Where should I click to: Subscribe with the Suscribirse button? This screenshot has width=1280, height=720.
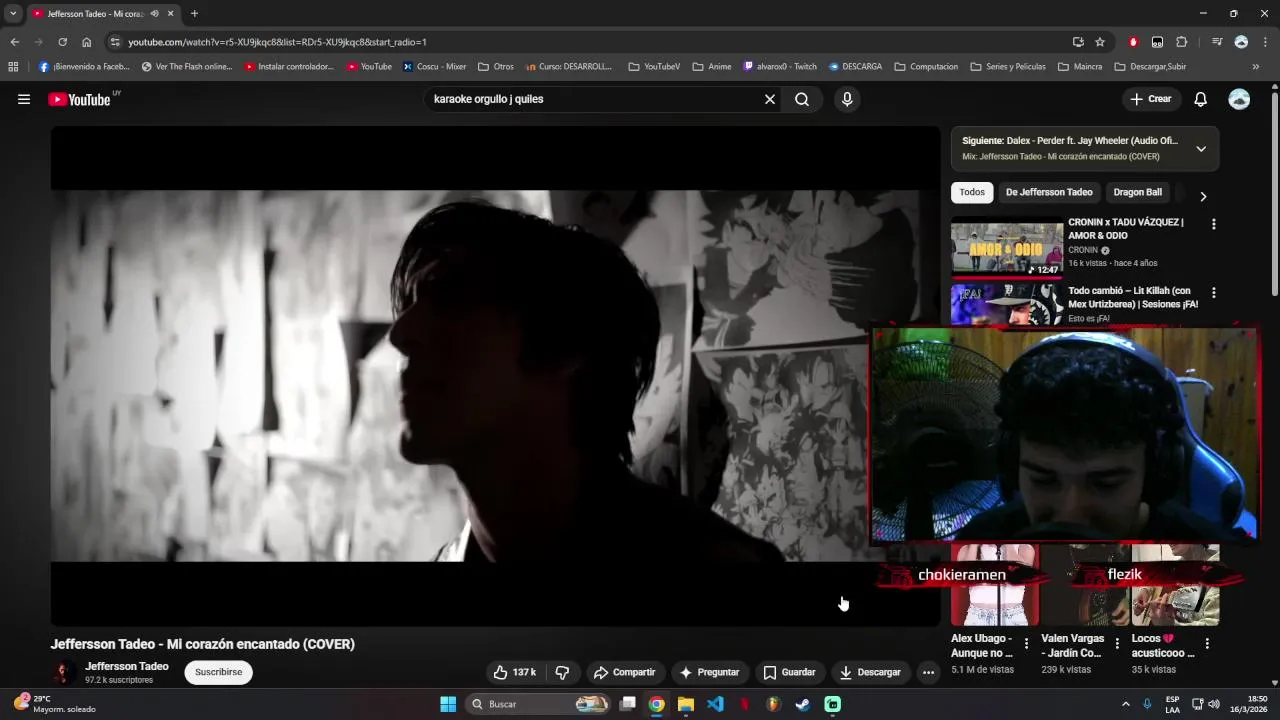(x=218, y=672)
